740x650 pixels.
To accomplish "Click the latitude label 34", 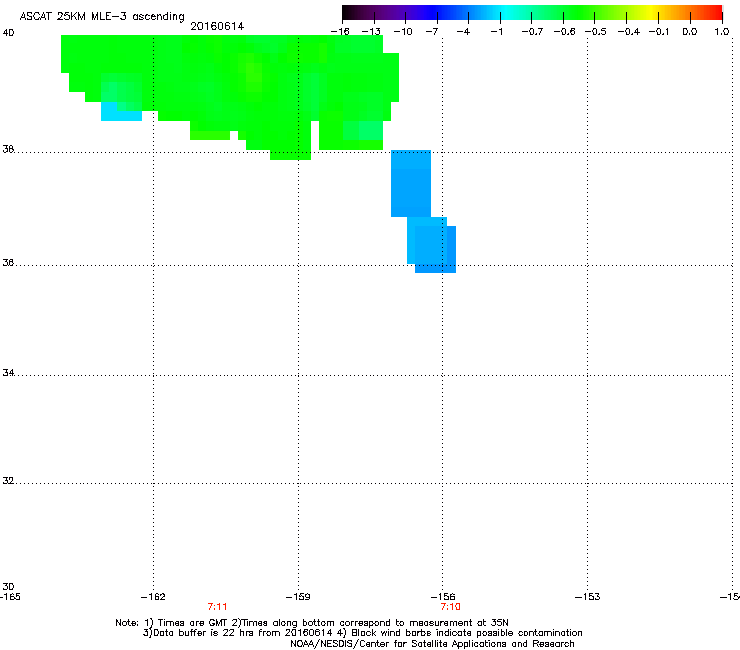I will (x=8, y=373).
